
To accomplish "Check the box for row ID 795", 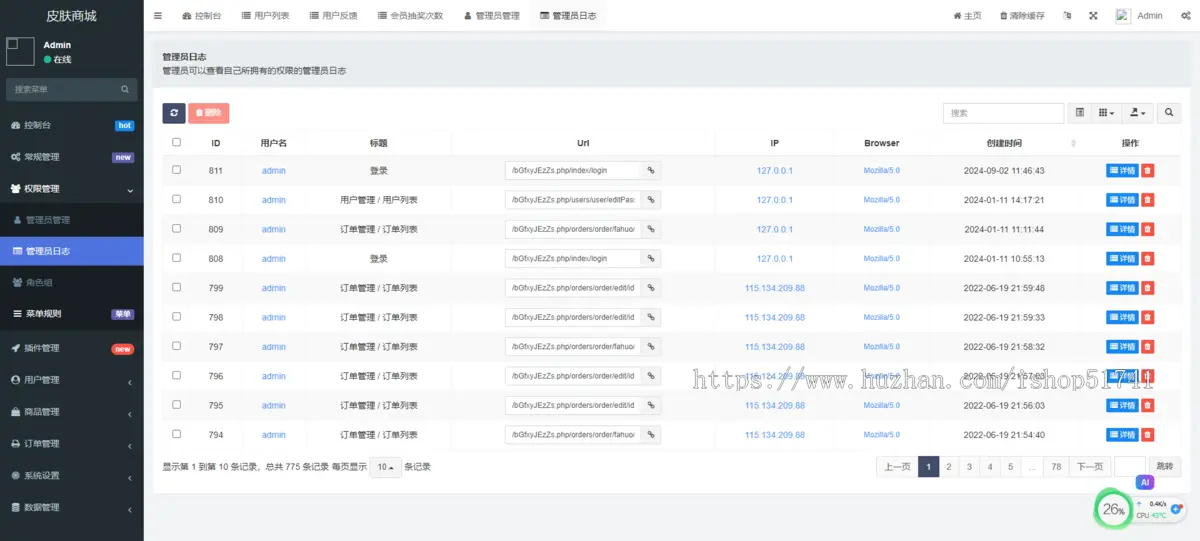I will tap(177, 405).
